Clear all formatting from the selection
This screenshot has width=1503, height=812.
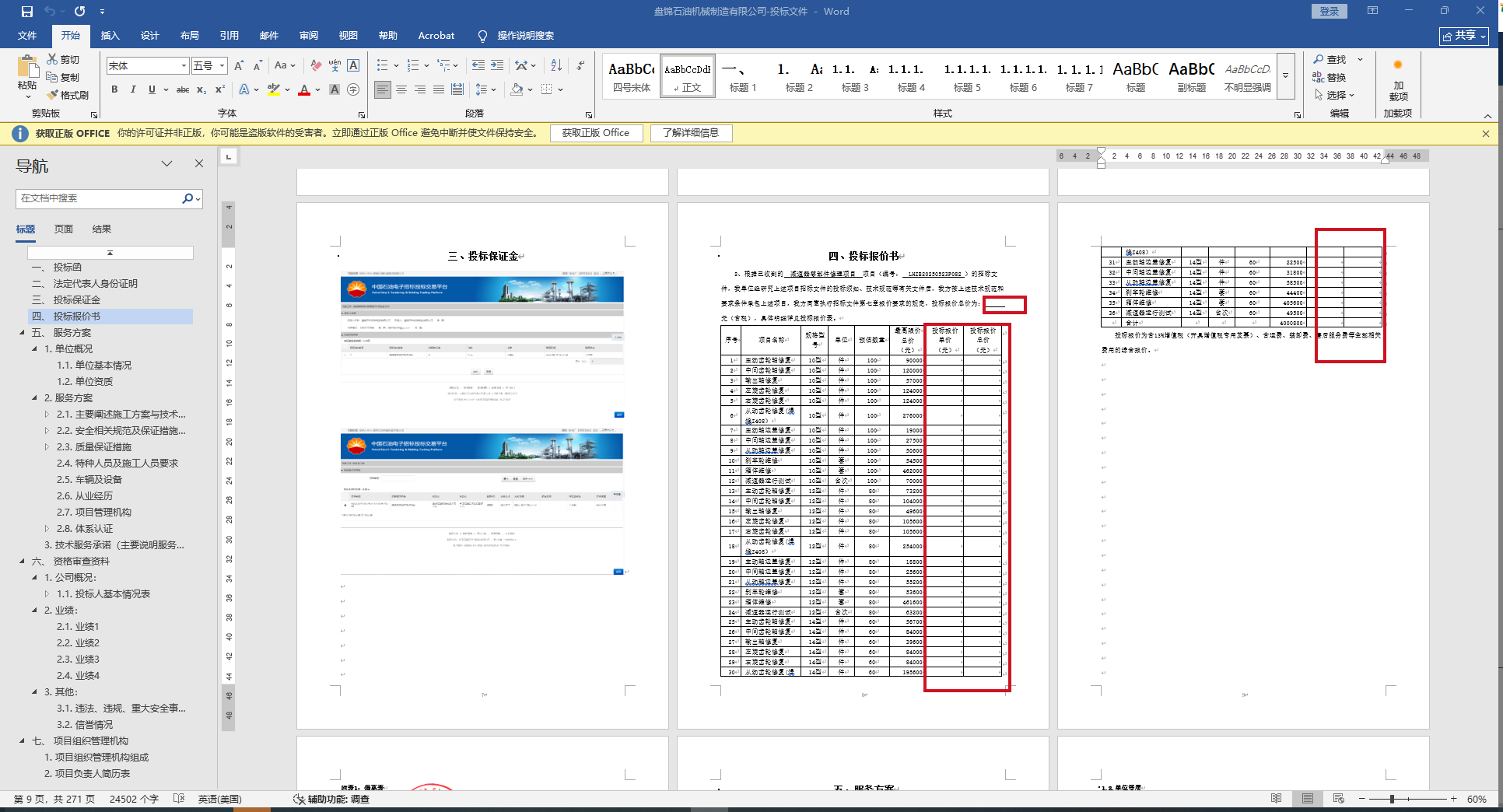click(x=316, y=65)
